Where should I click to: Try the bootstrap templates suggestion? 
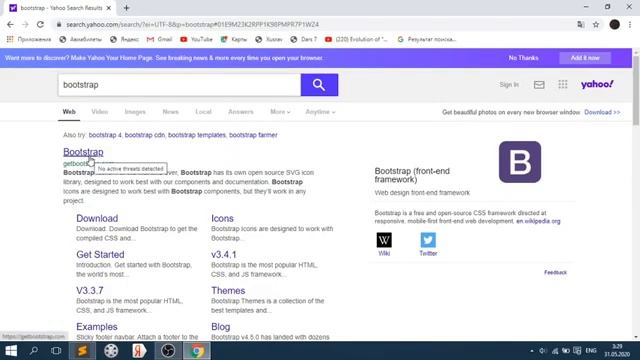tap(197, 135)
